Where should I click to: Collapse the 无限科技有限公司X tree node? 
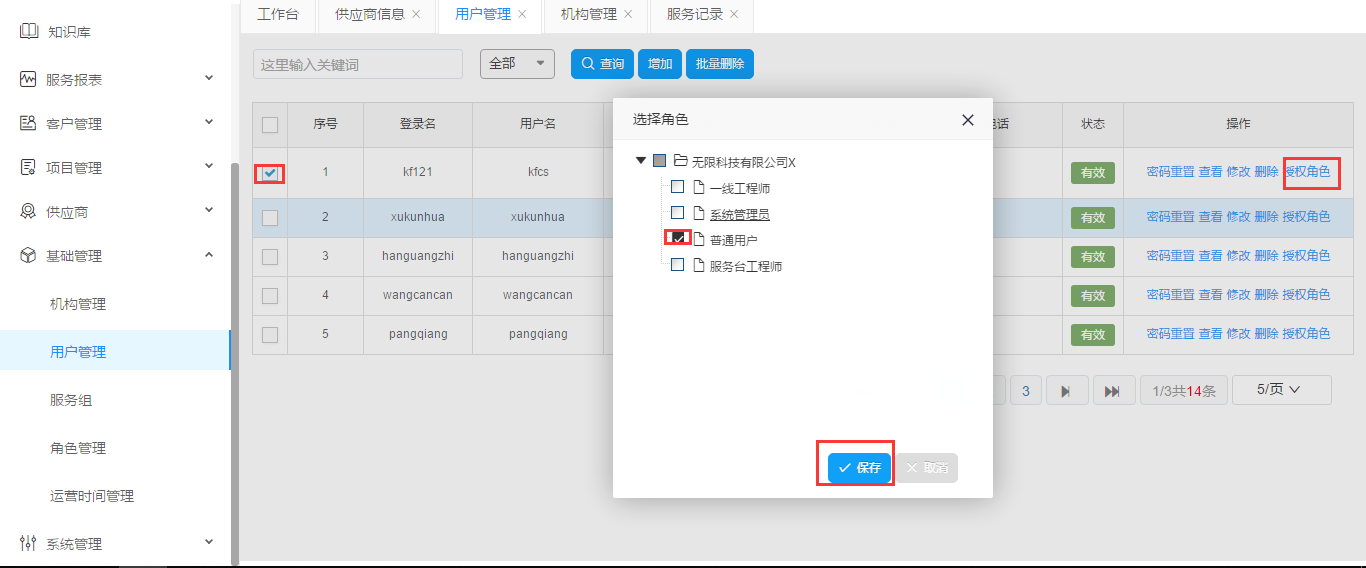point(641,161)
